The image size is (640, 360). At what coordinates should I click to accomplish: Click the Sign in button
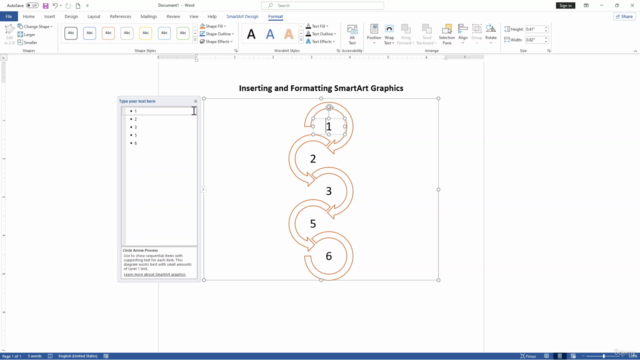coord(565,6)
